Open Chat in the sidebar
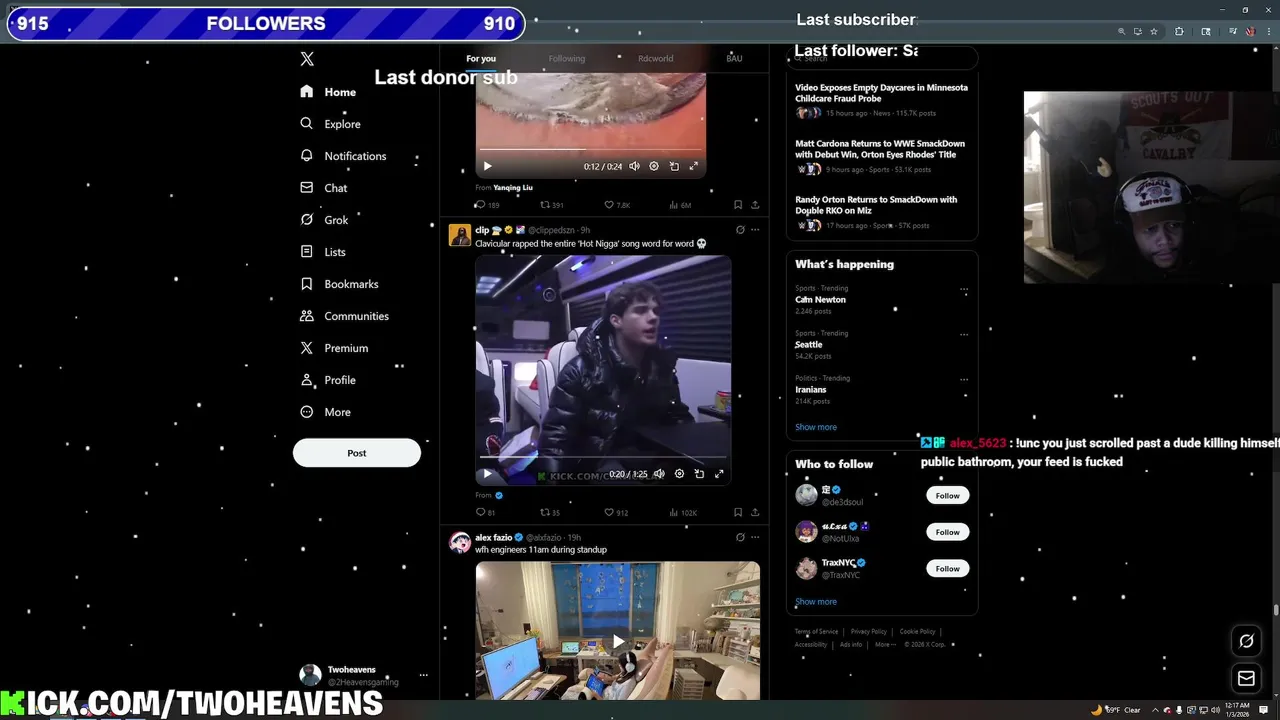This screenshot has height=720, width=1280. 323,188
